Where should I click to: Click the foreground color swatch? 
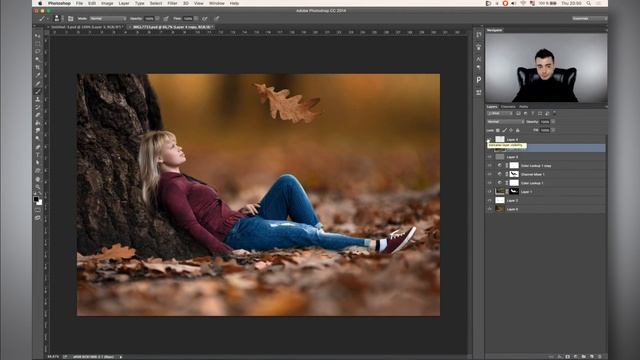(x=36, y=199)
